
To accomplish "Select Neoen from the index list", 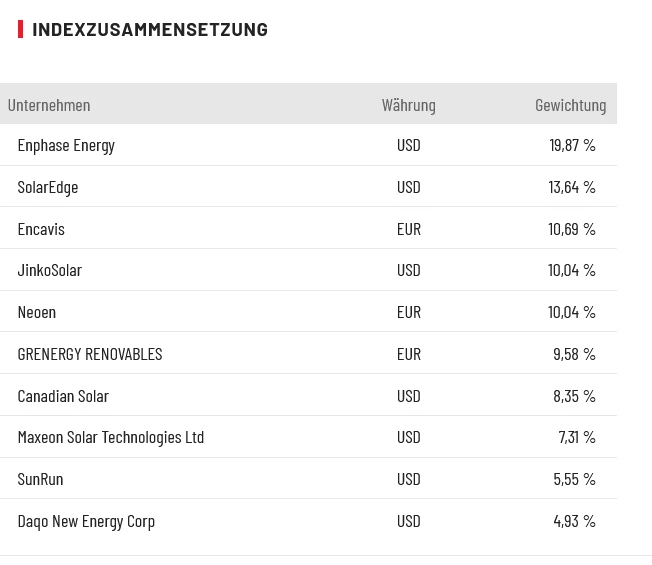I will [x=37, y=312].
